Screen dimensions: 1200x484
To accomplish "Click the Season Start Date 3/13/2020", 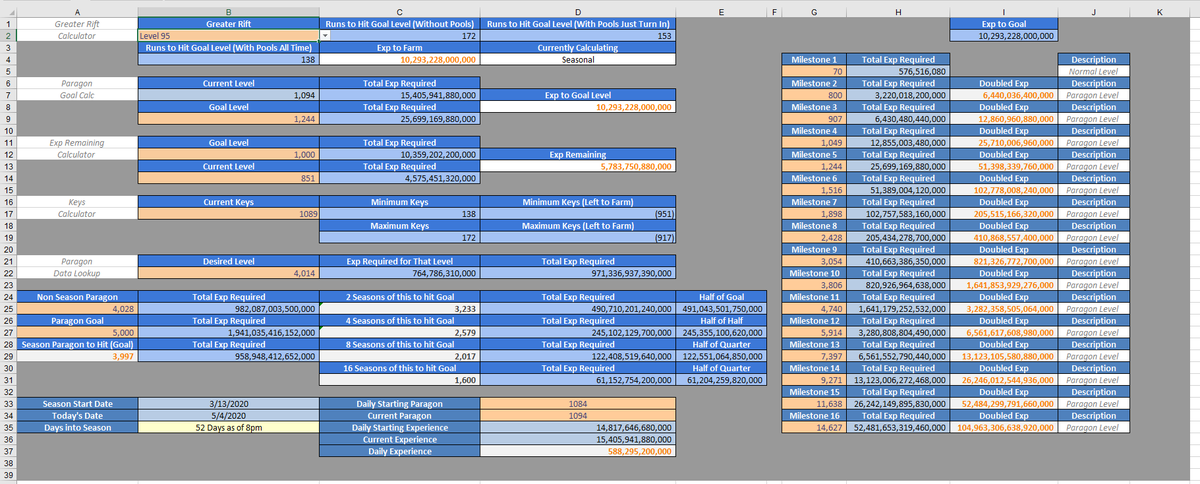I will click(x=227, y=404).
